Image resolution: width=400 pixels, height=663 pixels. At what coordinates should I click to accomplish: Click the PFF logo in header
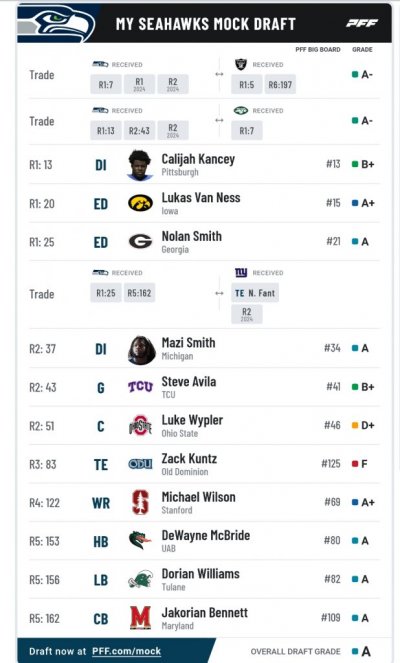pyautogui.click(x=362, y=23)
